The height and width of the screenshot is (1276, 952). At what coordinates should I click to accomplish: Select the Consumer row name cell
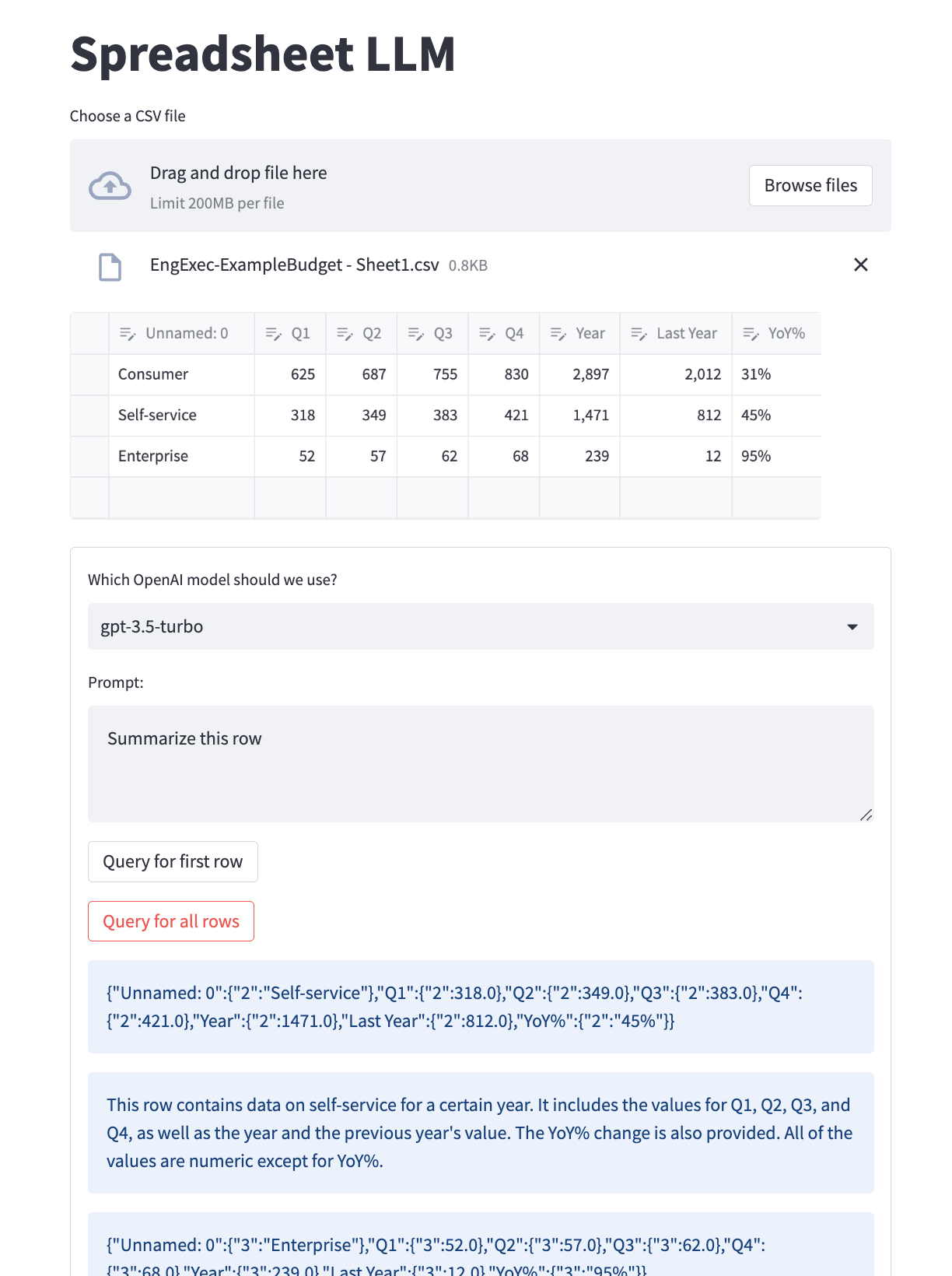(x=181, y=375)
